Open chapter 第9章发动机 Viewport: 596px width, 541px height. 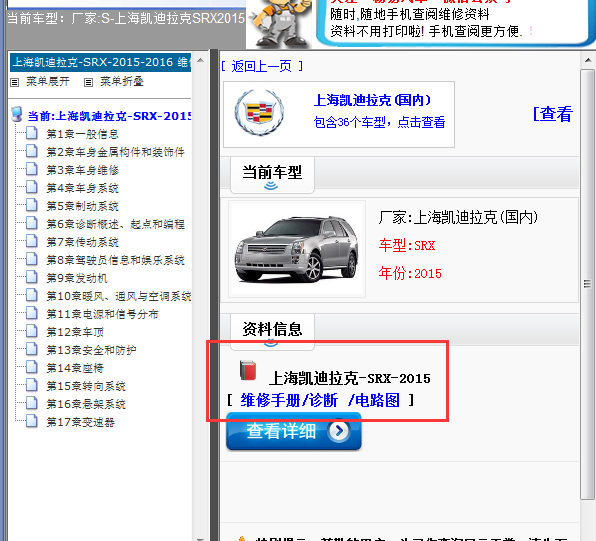pos(77,278)
